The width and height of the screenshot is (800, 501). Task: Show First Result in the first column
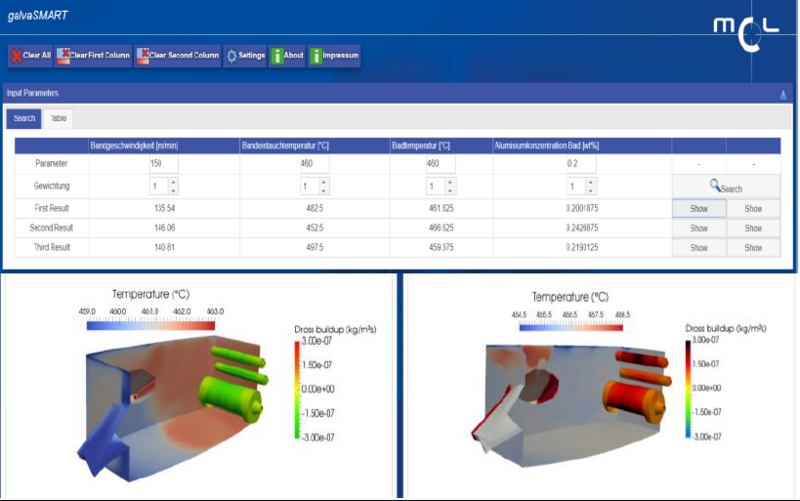tap(698, 208)
